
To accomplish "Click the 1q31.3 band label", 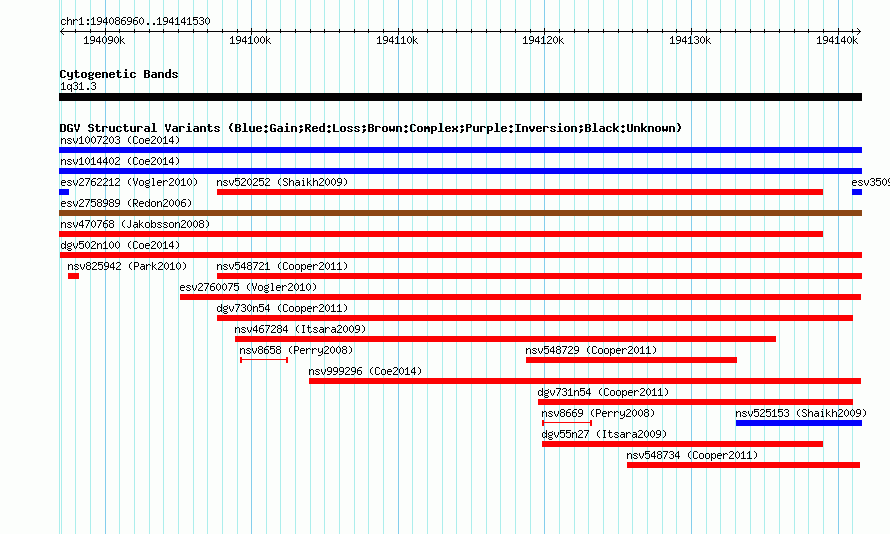I will 78,86.
